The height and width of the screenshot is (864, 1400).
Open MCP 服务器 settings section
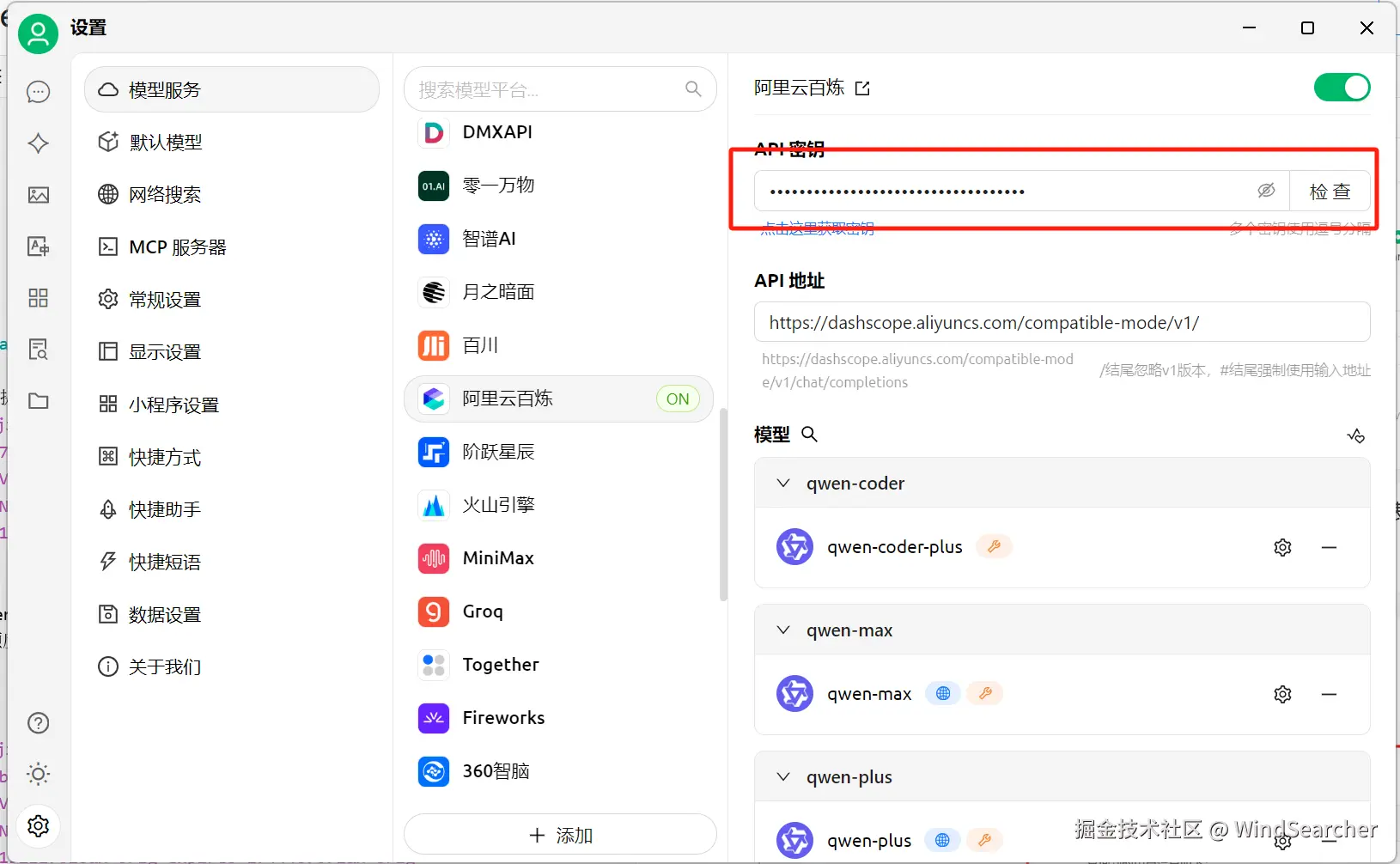pos(232,247)
